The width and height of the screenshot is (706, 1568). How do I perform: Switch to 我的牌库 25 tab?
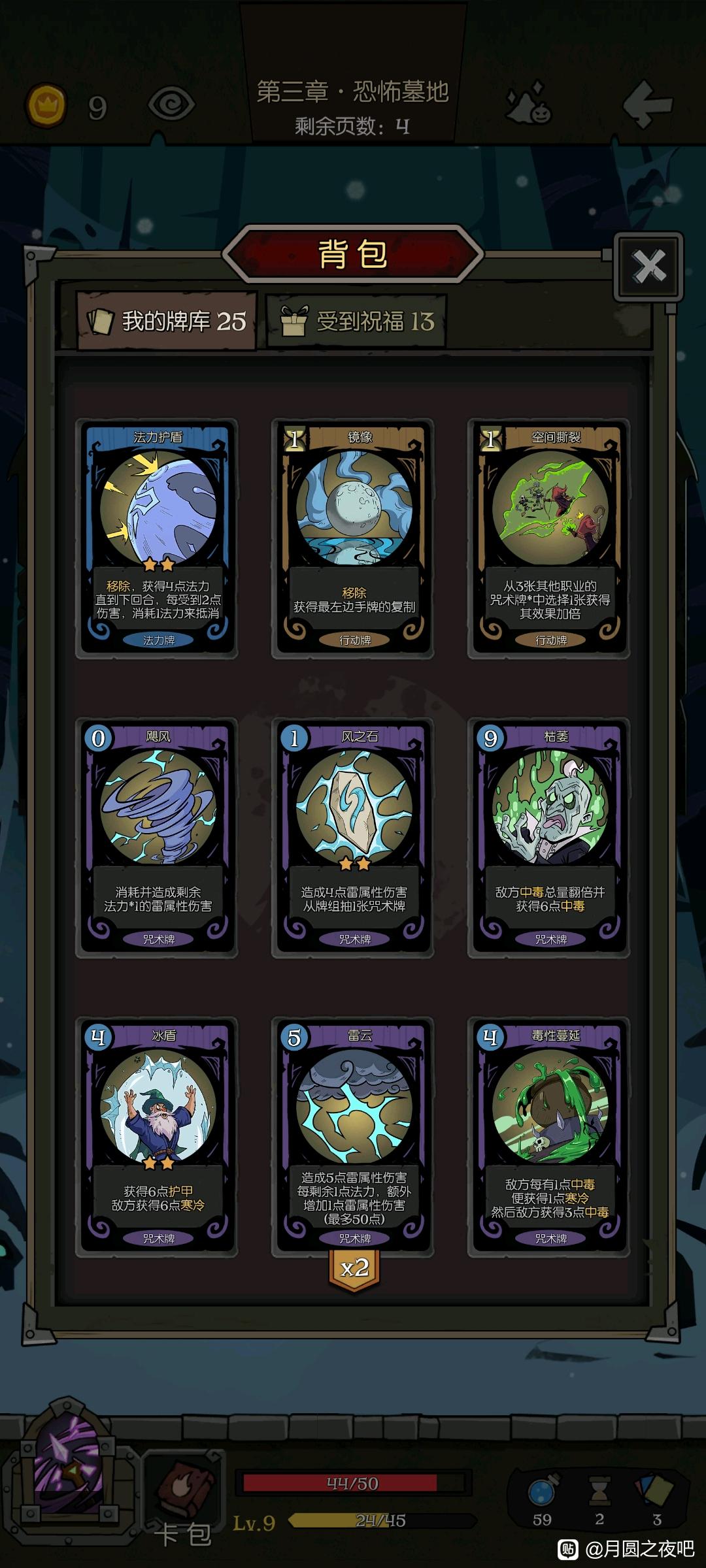coord(167,321)
